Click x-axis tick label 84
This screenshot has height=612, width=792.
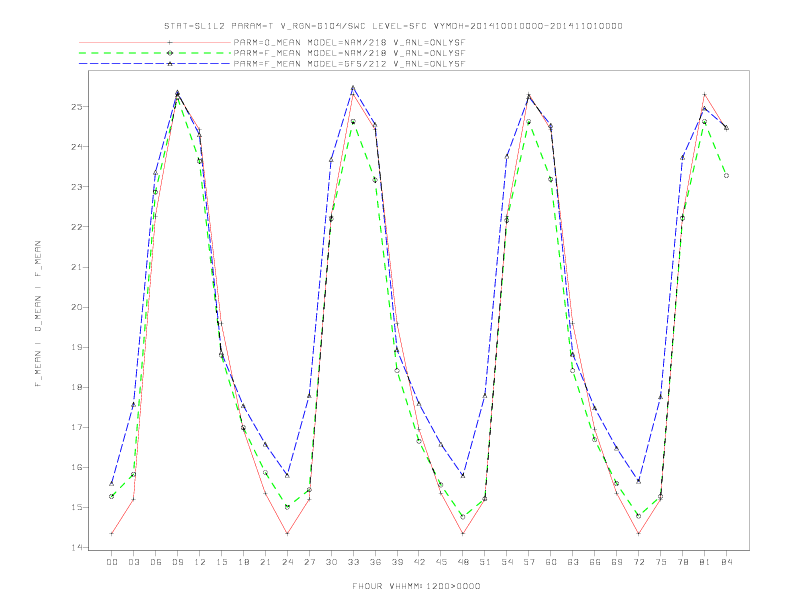pos(727,562)
